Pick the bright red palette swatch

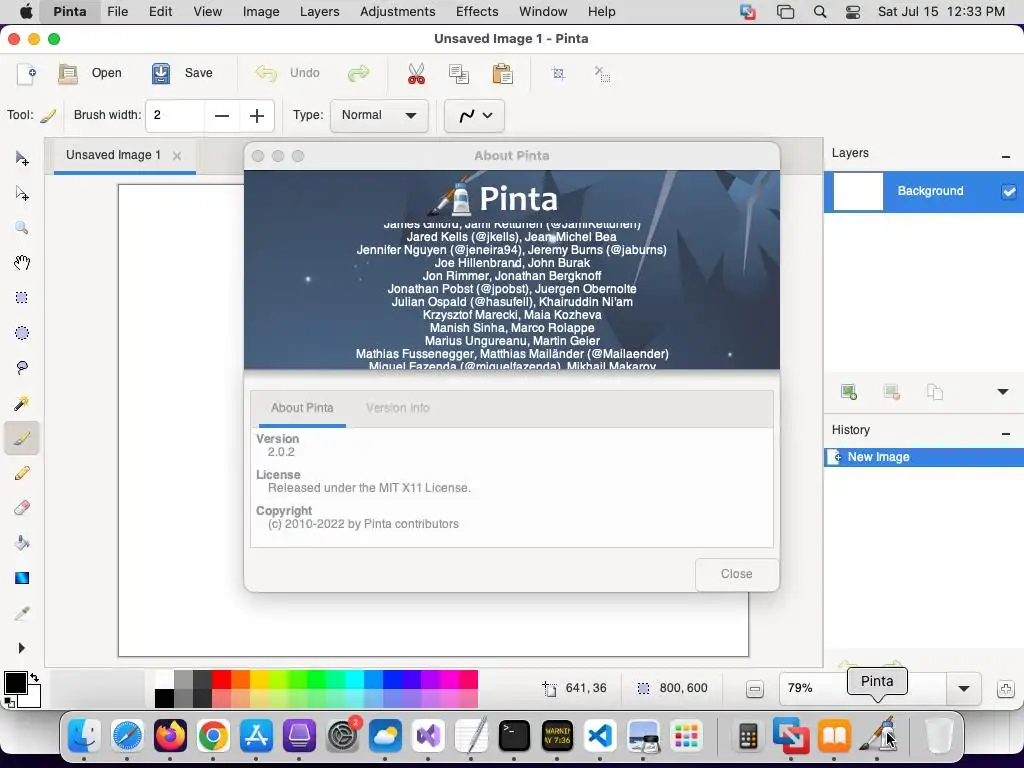(221, 679)
